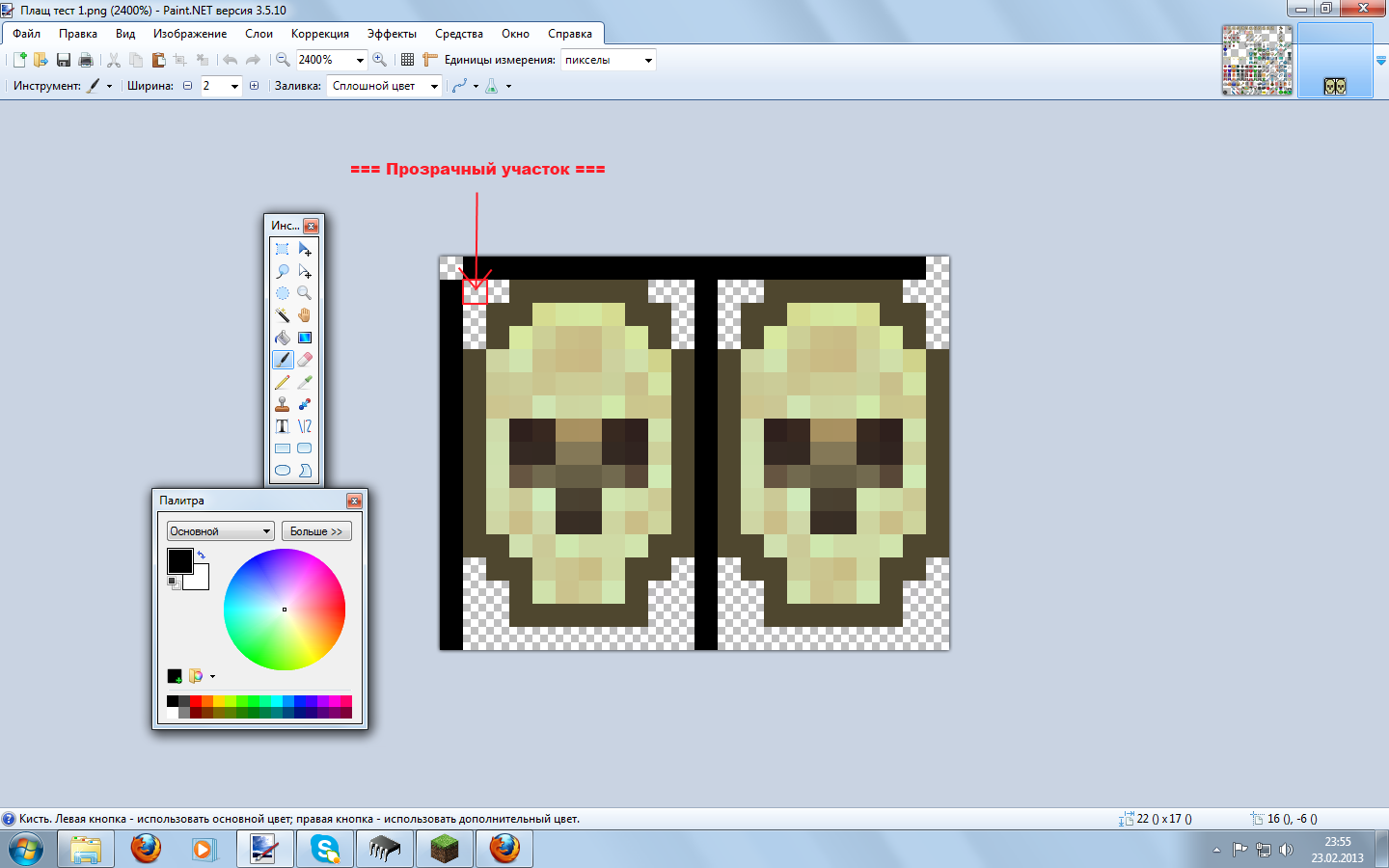Pick the red swatch in the palette

[196, 701]
